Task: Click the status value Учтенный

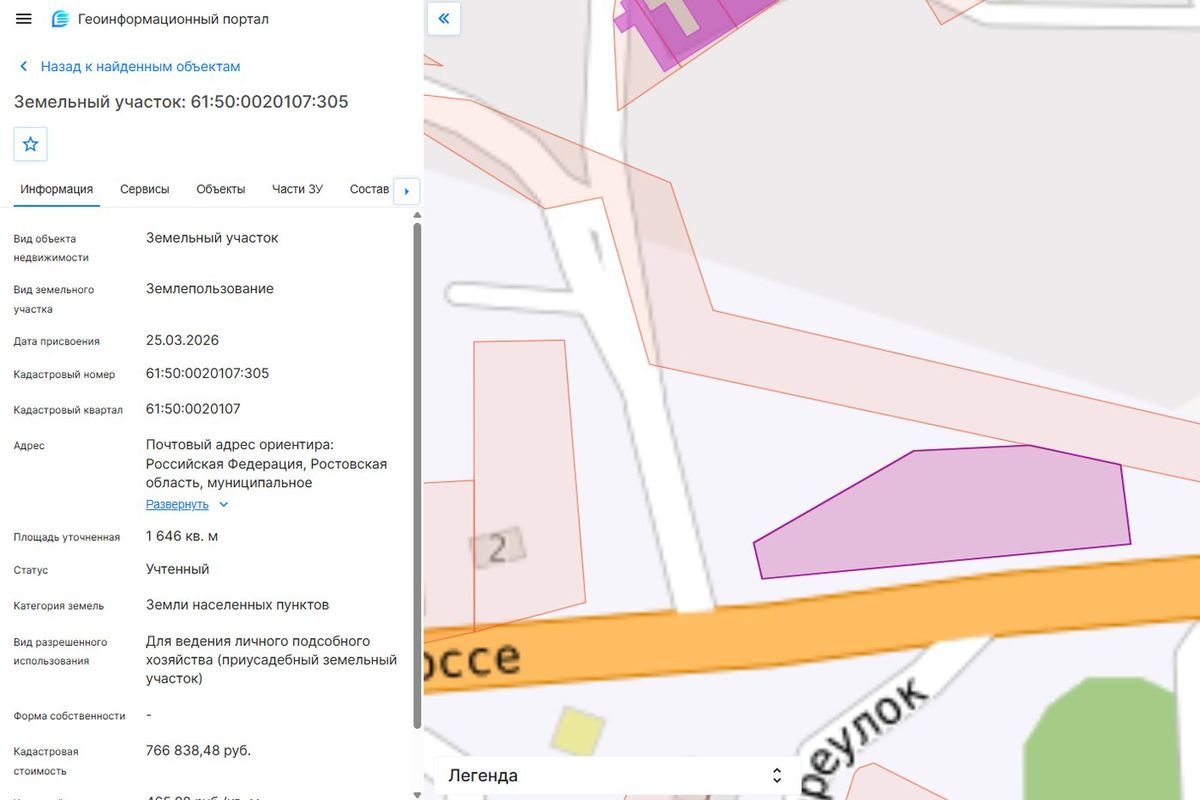Action: [177, 569]
